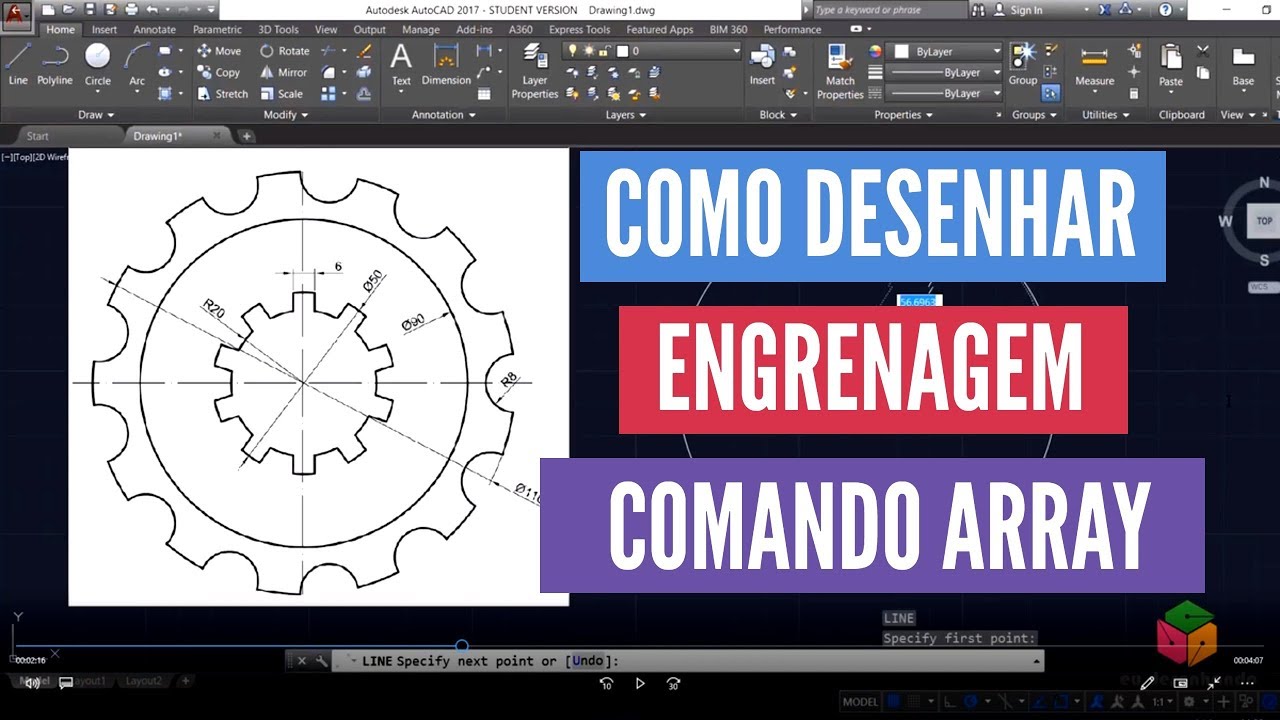The image size is (1280, 720).
Task: Switch to the Annotate ribbon tab
Action: click(x=154, y=30)
